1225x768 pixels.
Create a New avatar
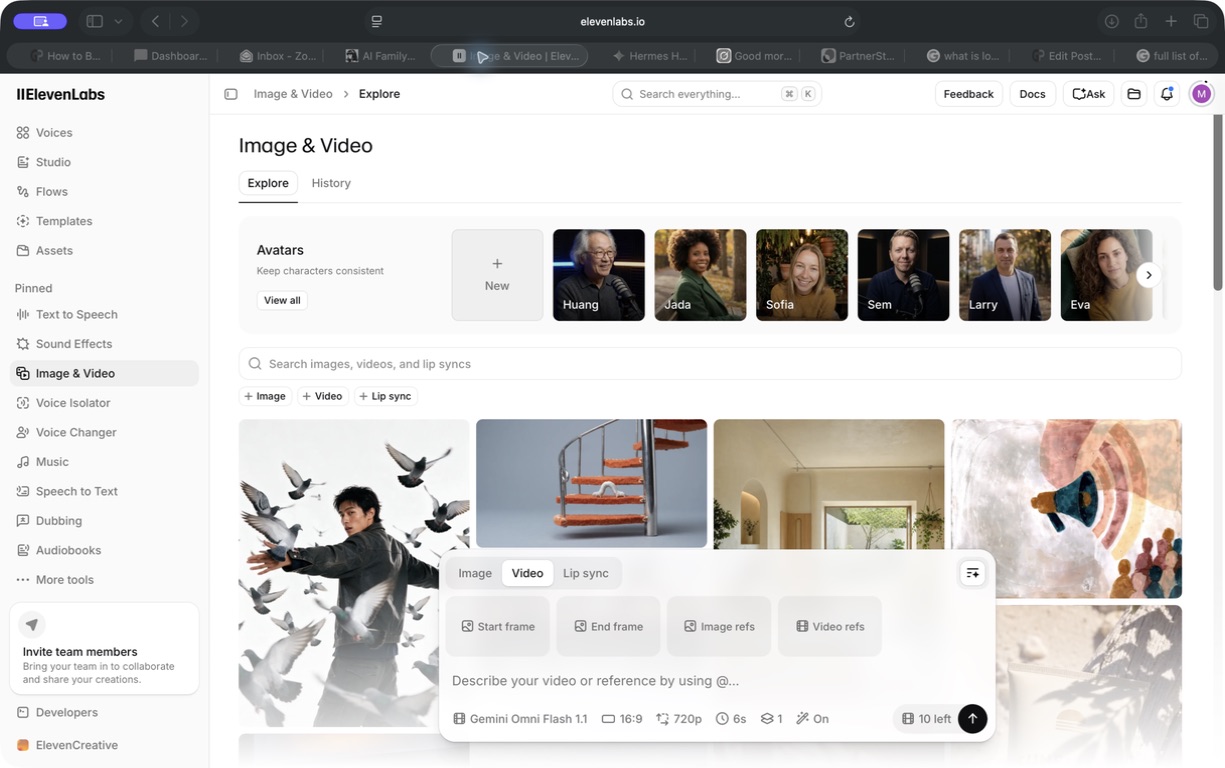coord(497,275)
